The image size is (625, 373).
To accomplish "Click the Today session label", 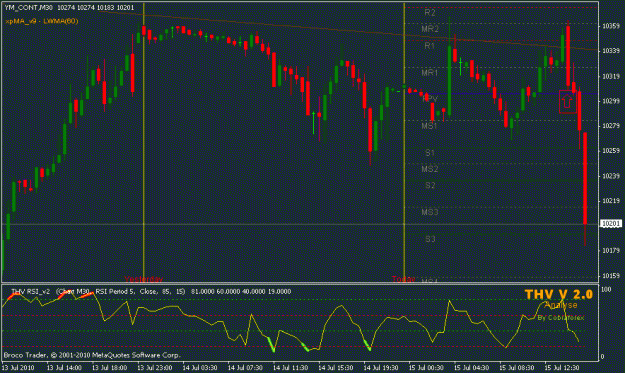I will 403,279.
